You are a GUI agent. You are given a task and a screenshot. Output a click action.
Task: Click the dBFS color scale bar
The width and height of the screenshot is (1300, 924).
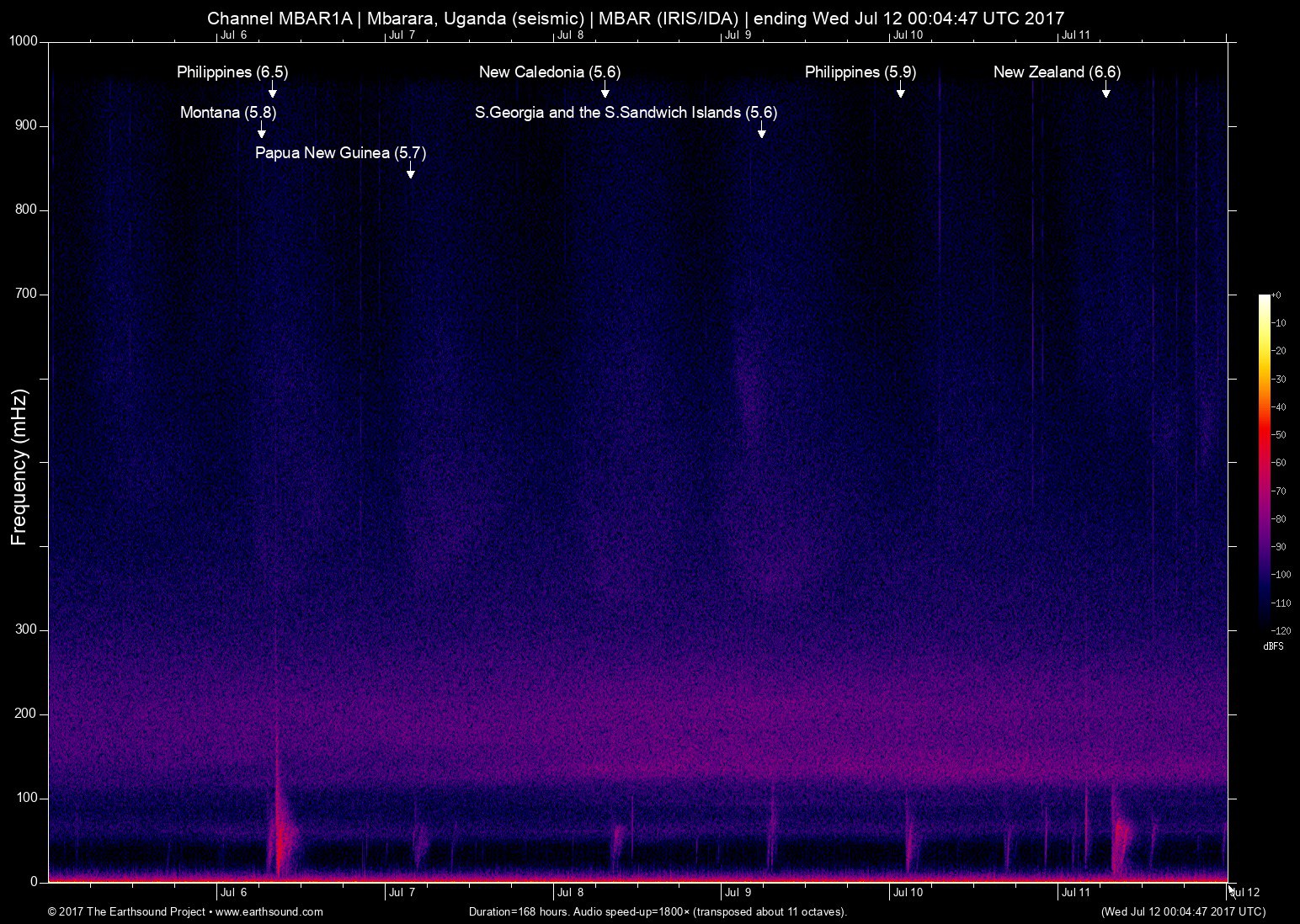click(x=1264, y=462)
